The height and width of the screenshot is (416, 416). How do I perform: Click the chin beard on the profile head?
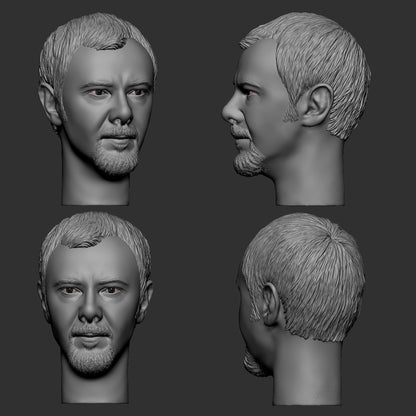coord(247,162)
